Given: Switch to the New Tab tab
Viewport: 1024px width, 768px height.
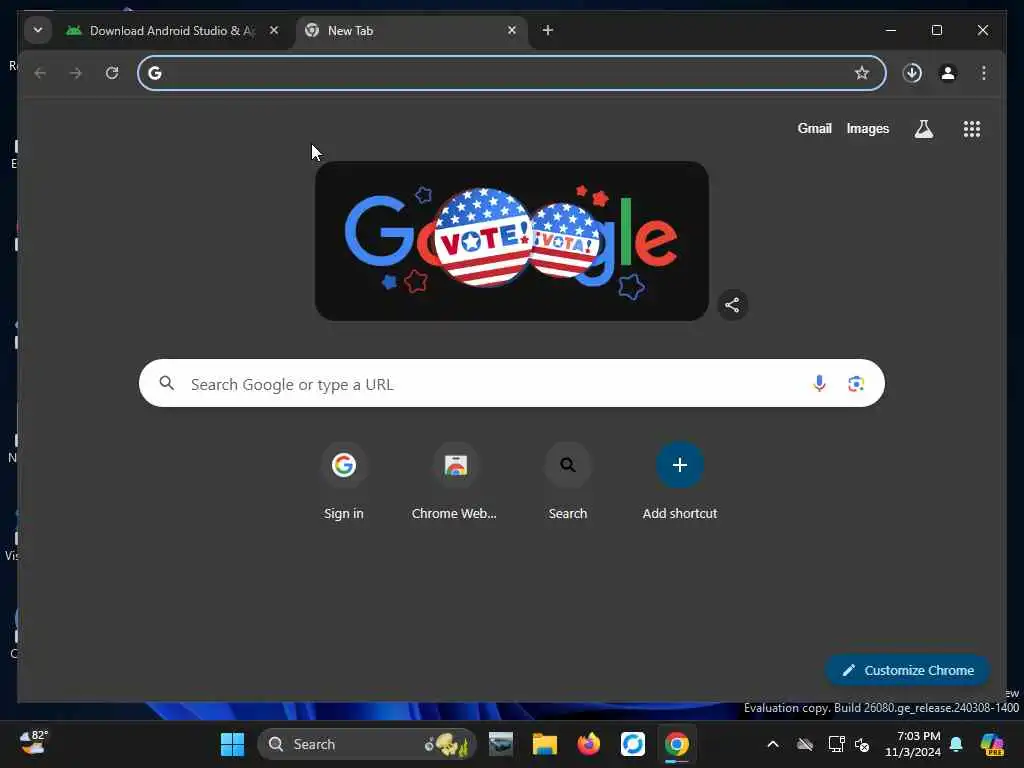Looking at the screenshot, I should tap(411, 31).
